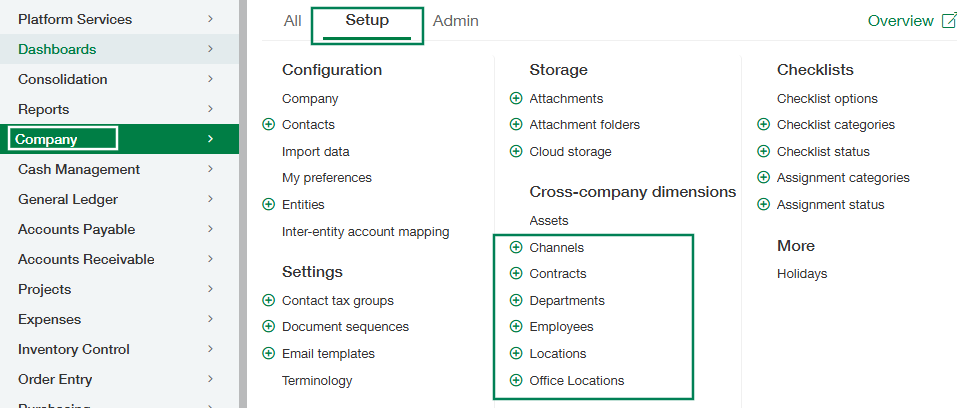Open the Terminology setting

pyautogui.click(x=317, y=381)
